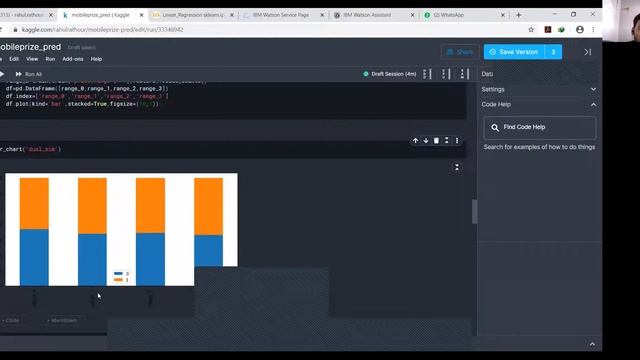Move the dual_sim cell up
Image resolution: width=640 pixels, height=360 pixels.
(x=415, y=140)
